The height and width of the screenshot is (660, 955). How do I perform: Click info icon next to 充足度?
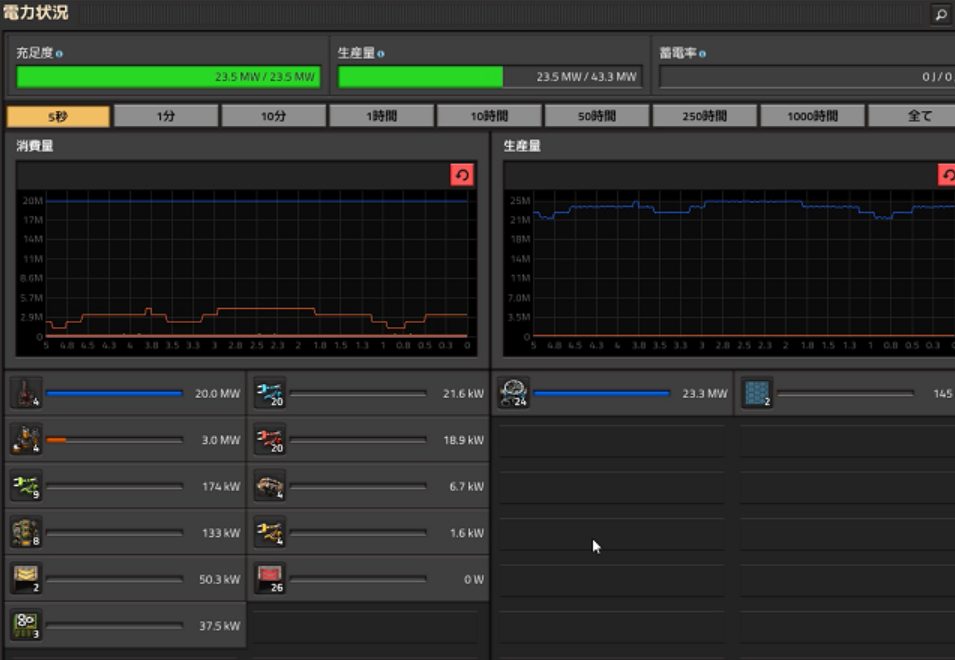59,54
